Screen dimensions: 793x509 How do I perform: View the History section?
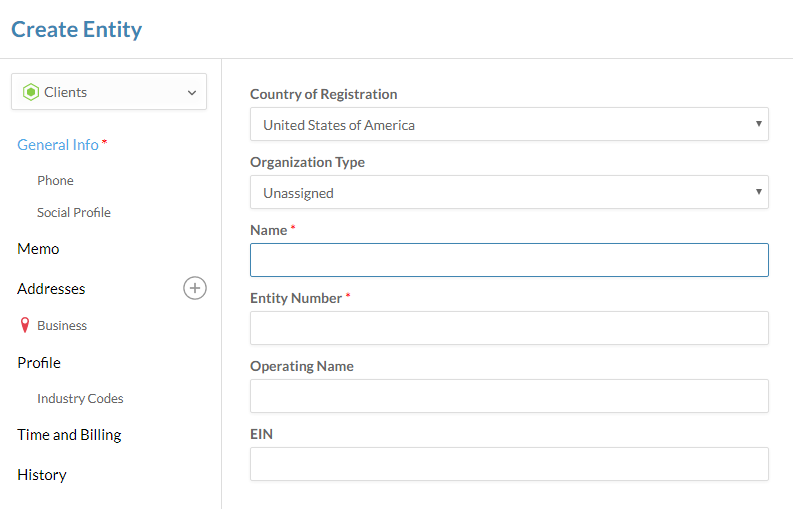coord(42,475)
